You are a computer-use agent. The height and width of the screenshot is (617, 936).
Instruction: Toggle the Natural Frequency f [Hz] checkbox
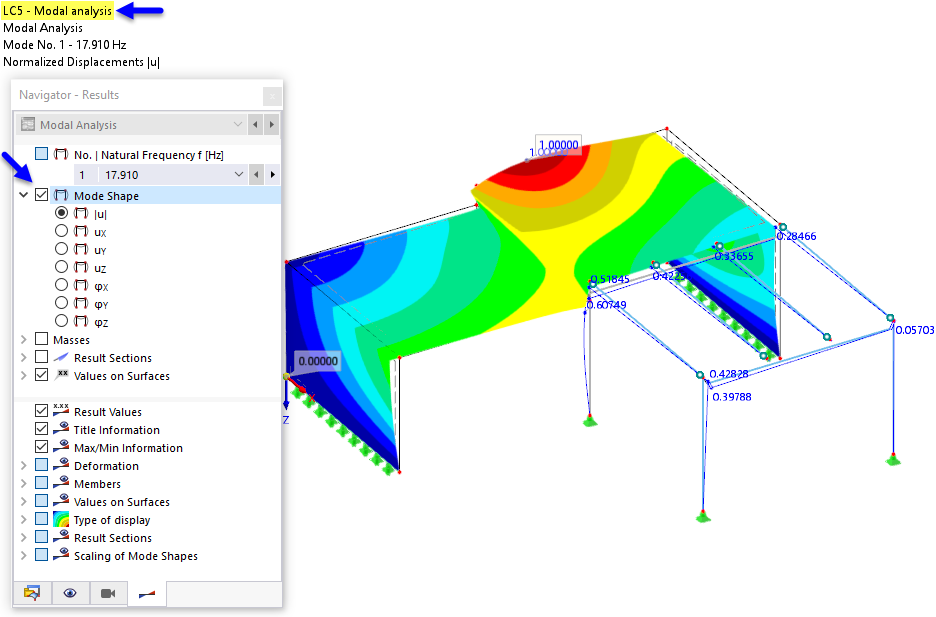pos(41,154)
